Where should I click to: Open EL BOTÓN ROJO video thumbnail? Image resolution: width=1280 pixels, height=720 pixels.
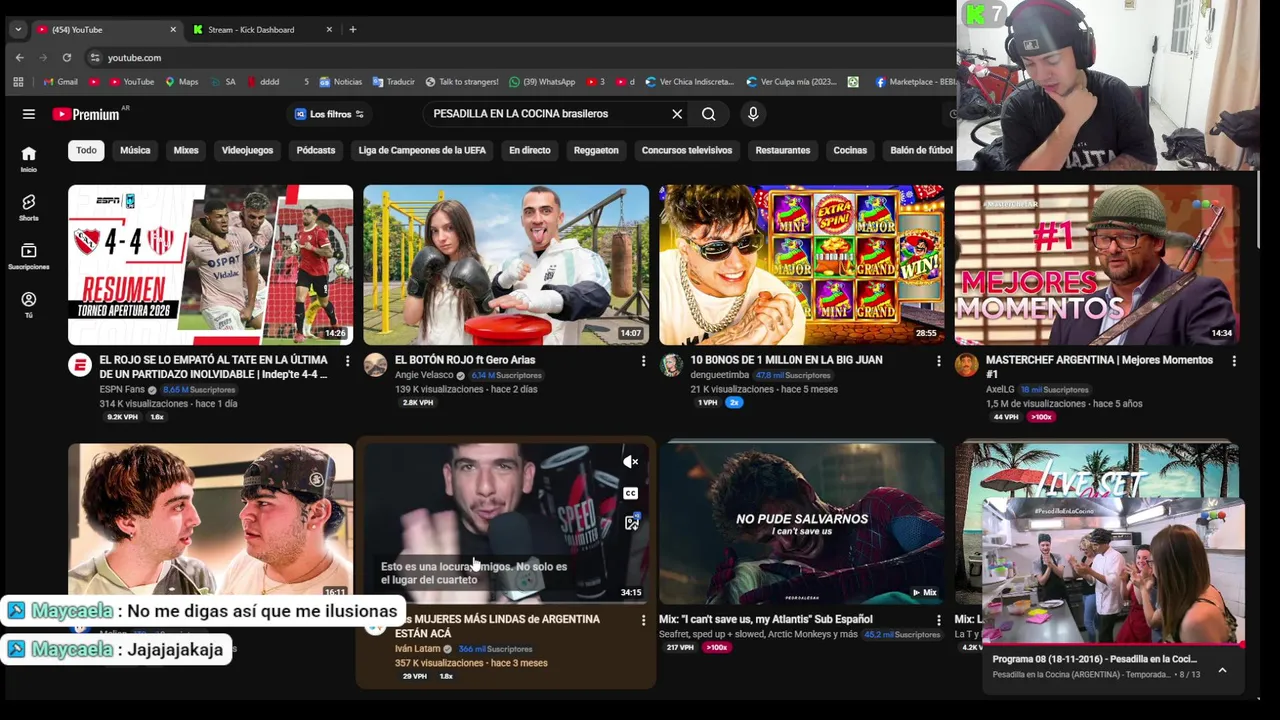(506, 265)
